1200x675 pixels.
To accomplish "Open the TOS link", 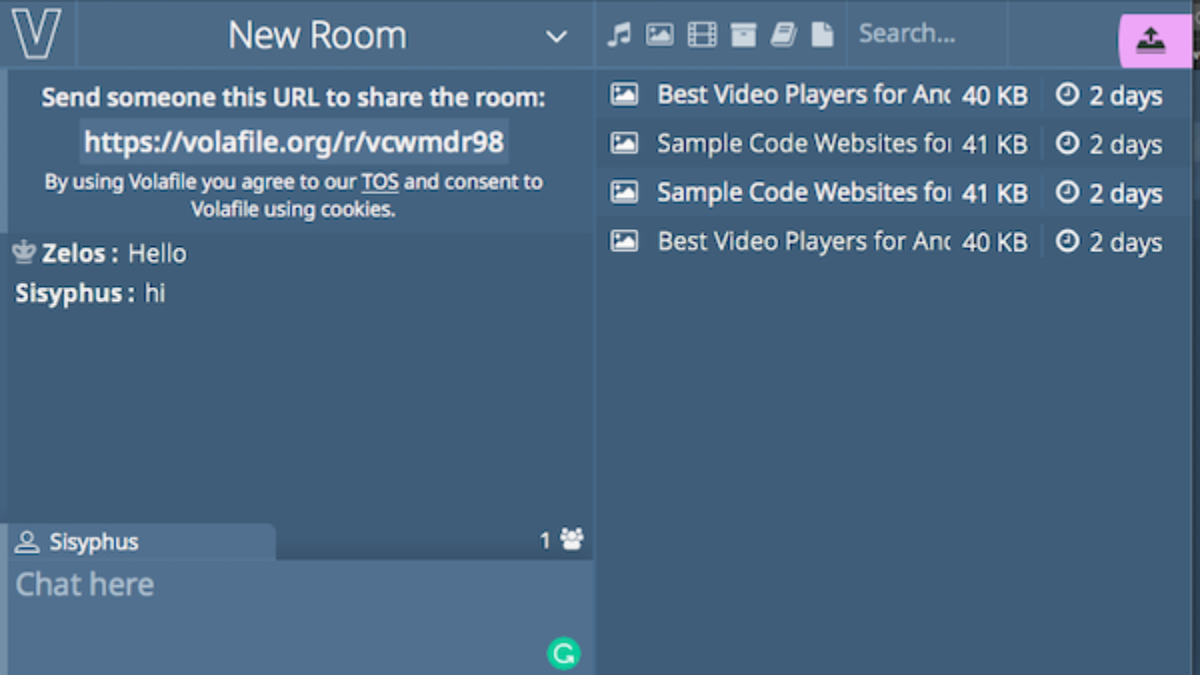I will tap(380, 183).
